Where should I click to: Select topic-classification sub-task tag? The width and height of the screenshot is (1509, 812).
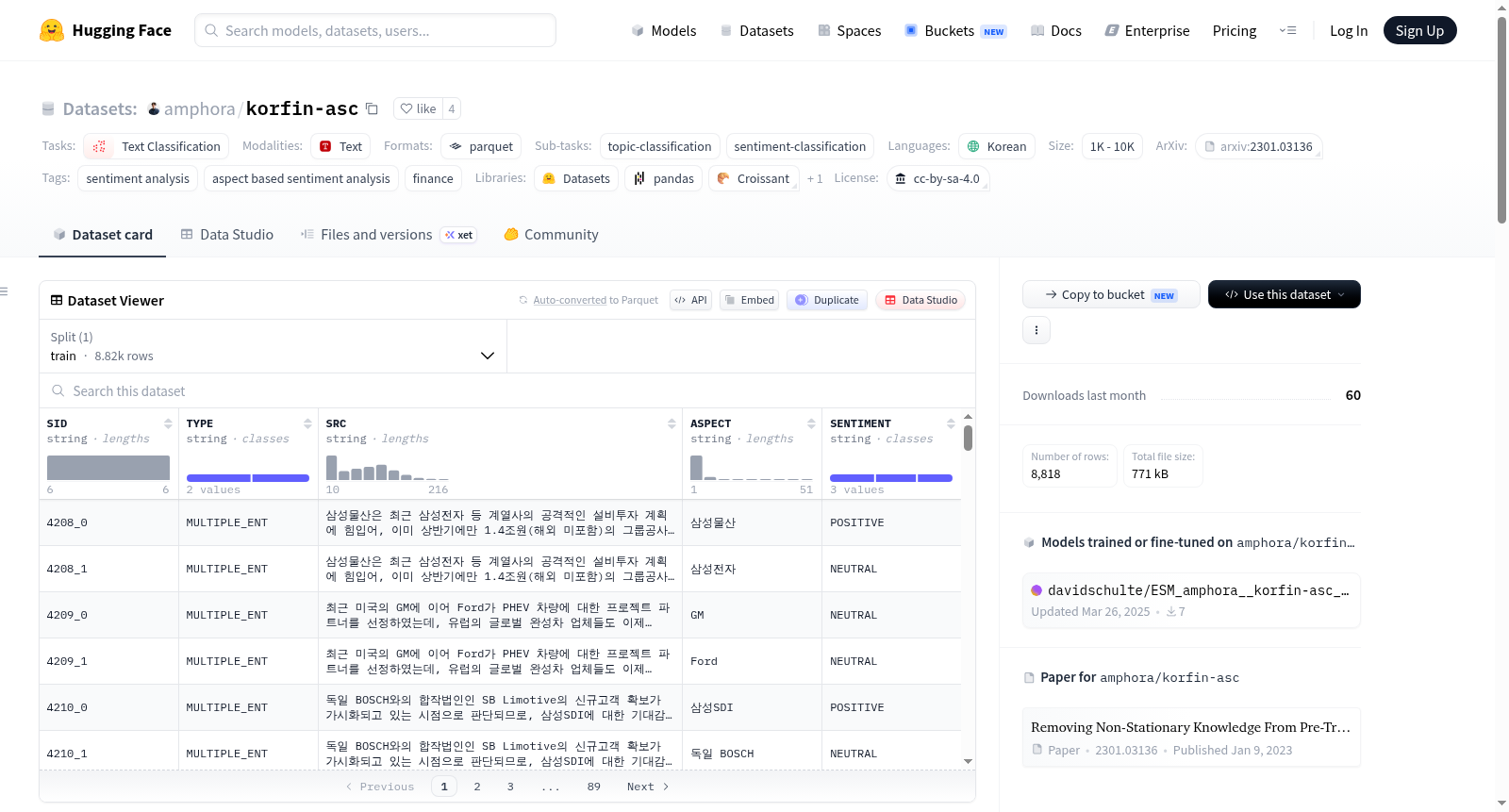[659, 146]
